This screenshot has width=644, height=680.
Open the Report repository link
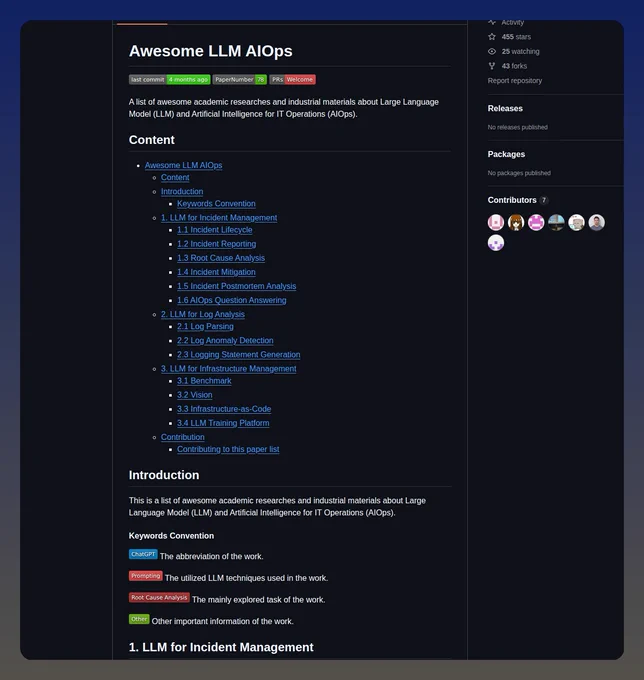pos(515,81)
